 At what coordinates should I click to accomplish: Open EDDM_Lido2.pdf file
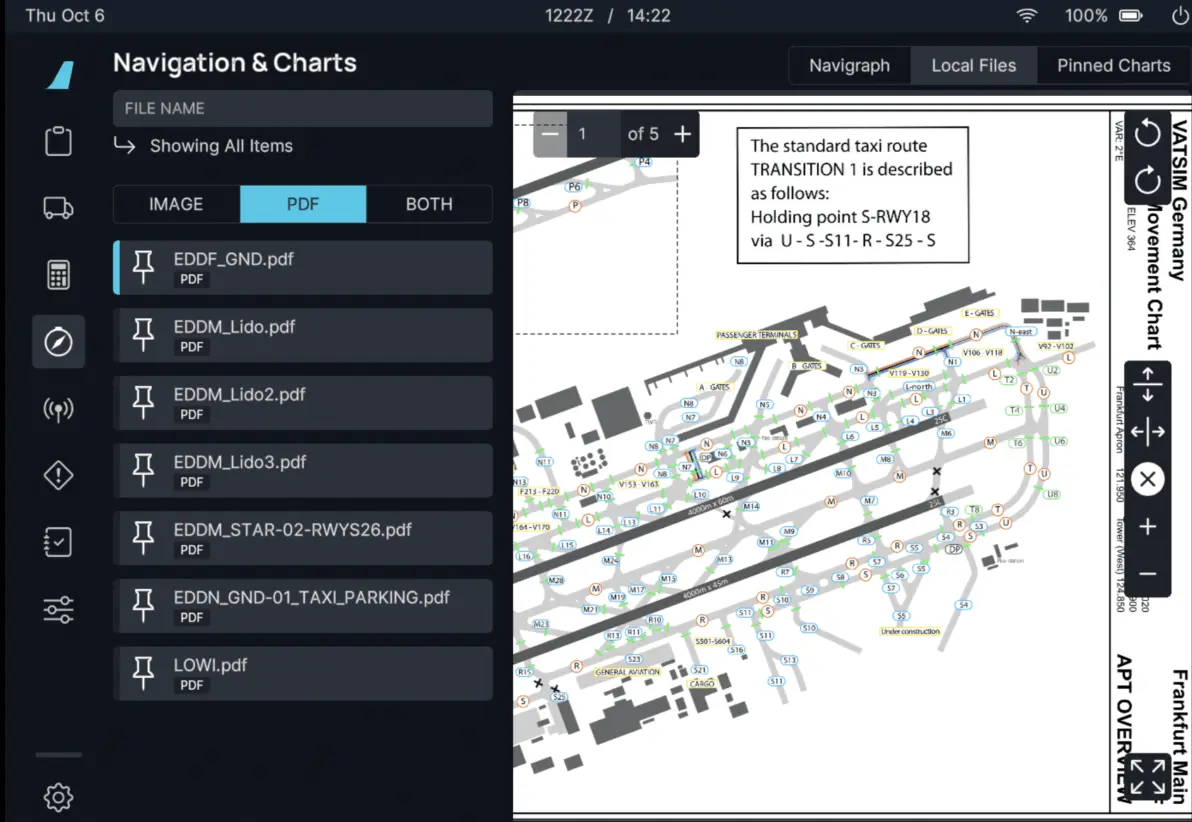tap(303, 403)
